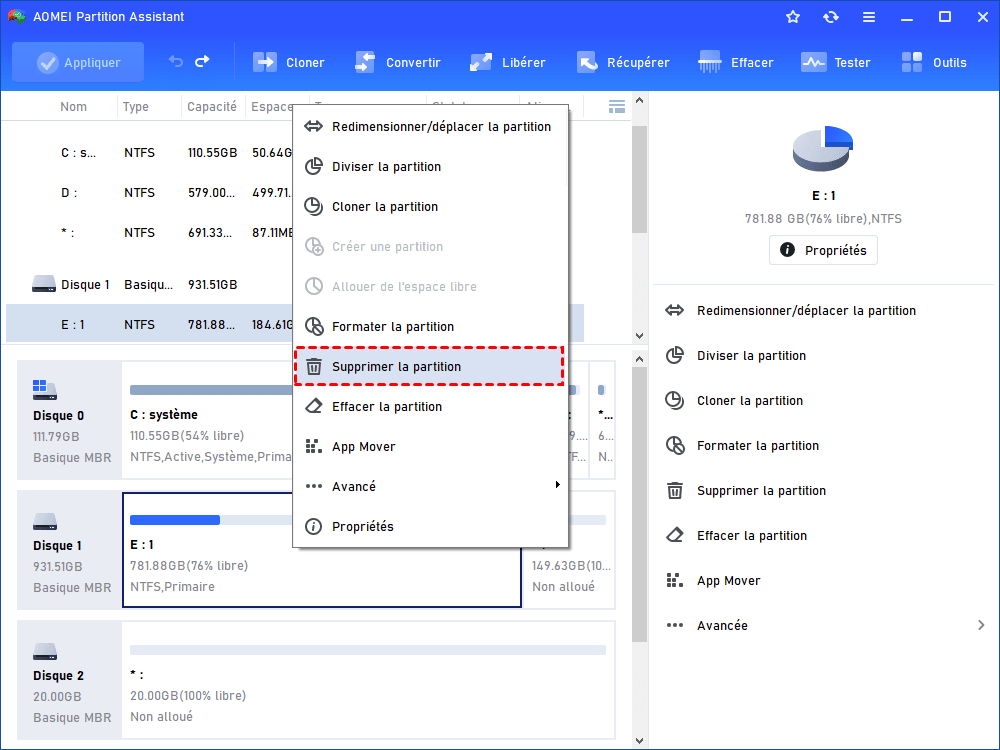Choose Diviser la partition in context menu
This screenshot has width=1000, height=750.
430,166
